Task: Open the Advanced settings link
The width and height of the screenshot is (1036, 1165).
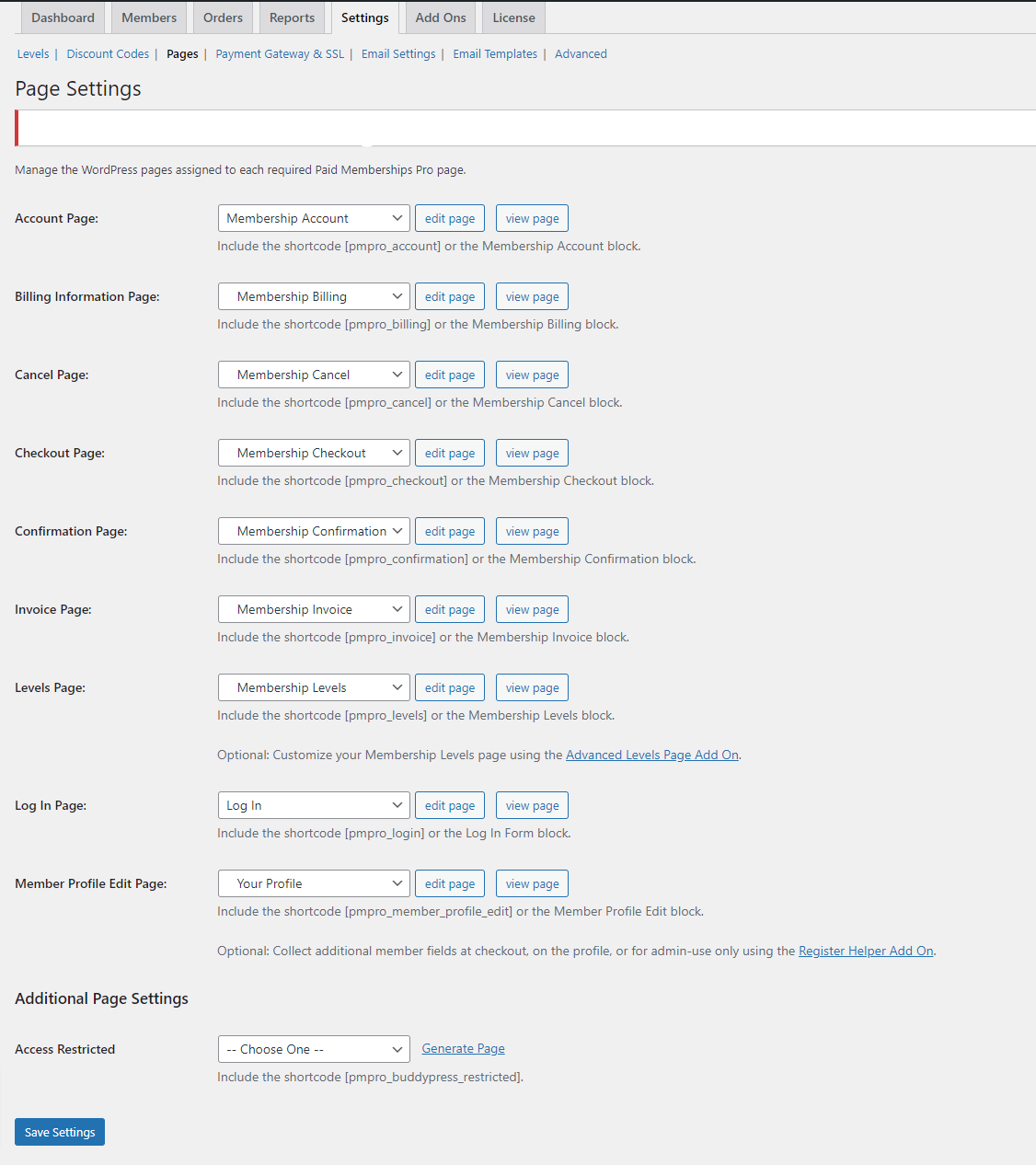Action: pos(581,54)
